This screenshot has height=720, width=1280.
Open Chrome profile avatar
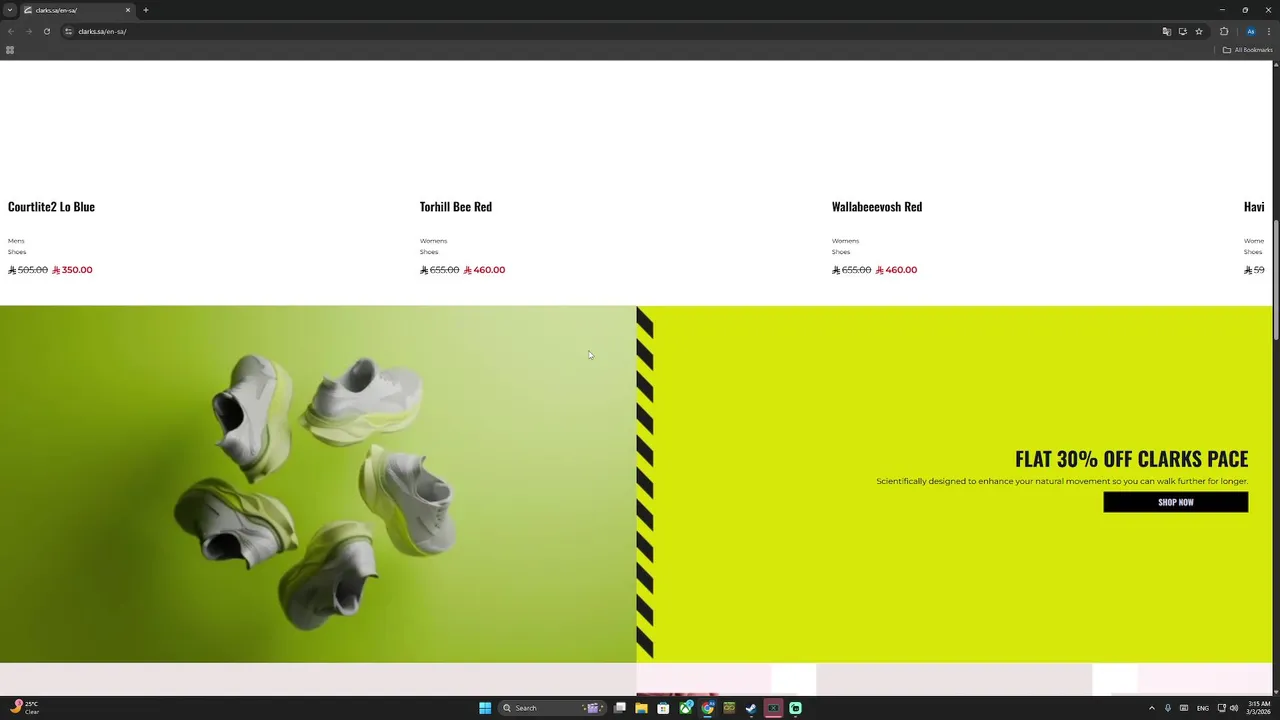tap(1250, 31)
